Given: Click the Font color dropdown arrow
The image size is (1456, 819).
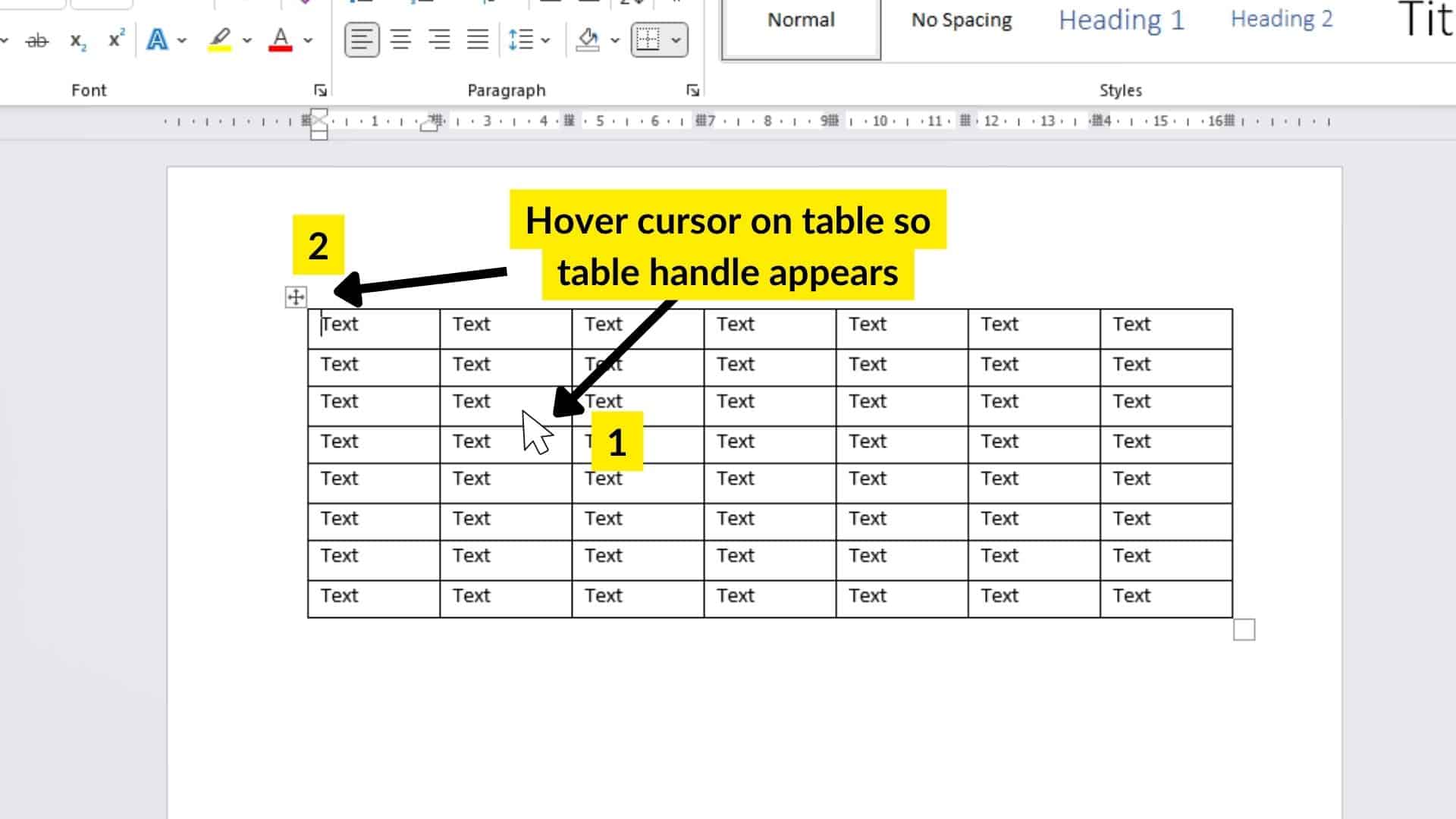Looking at the screenshot, I should [306, 40].
